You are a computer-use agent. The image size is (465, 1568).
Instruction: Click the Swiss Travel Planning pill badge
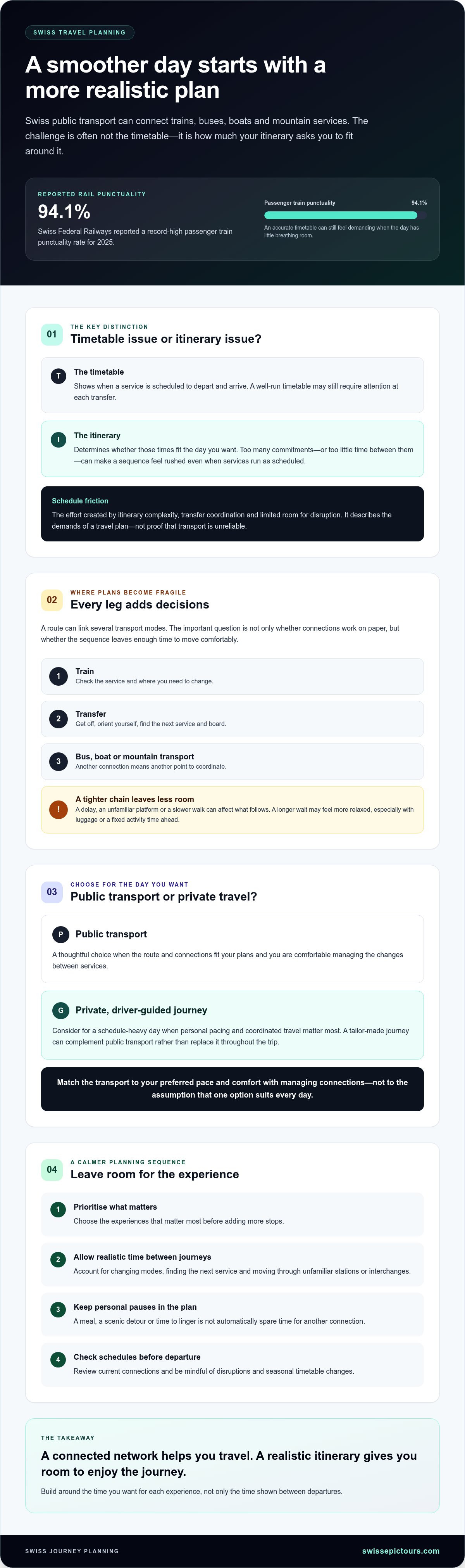click(79, 32)
